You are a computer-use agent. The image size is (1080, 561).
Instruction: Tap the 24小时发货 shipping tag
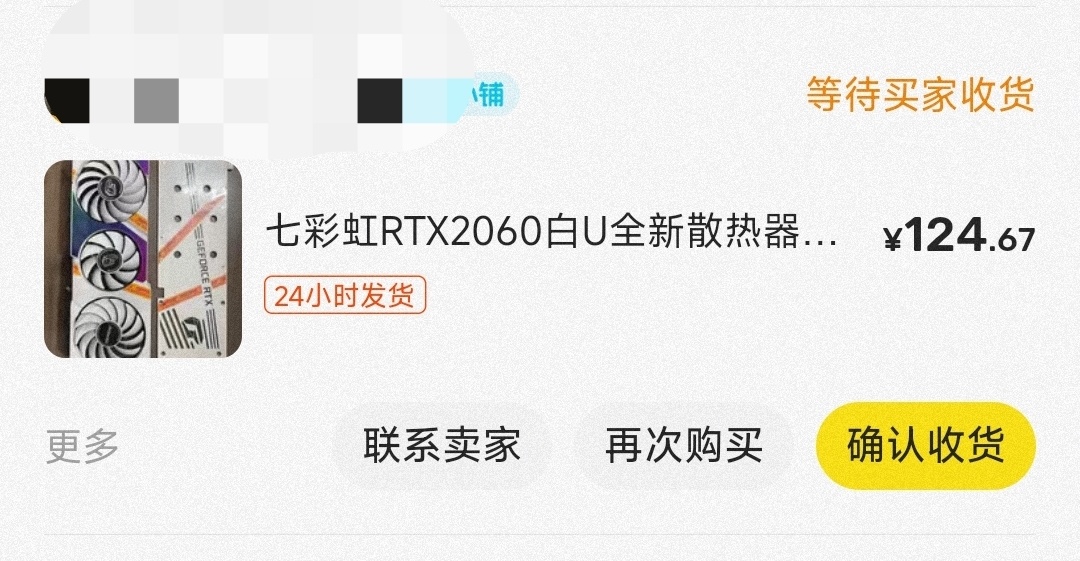[x=345, y=296]
